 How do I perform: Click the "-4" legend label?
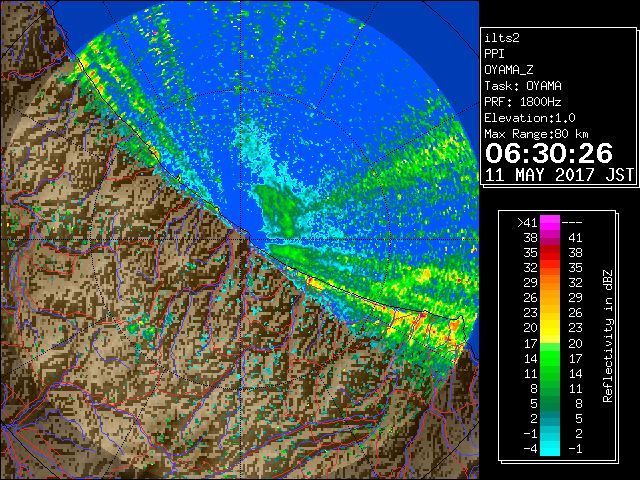530,449
